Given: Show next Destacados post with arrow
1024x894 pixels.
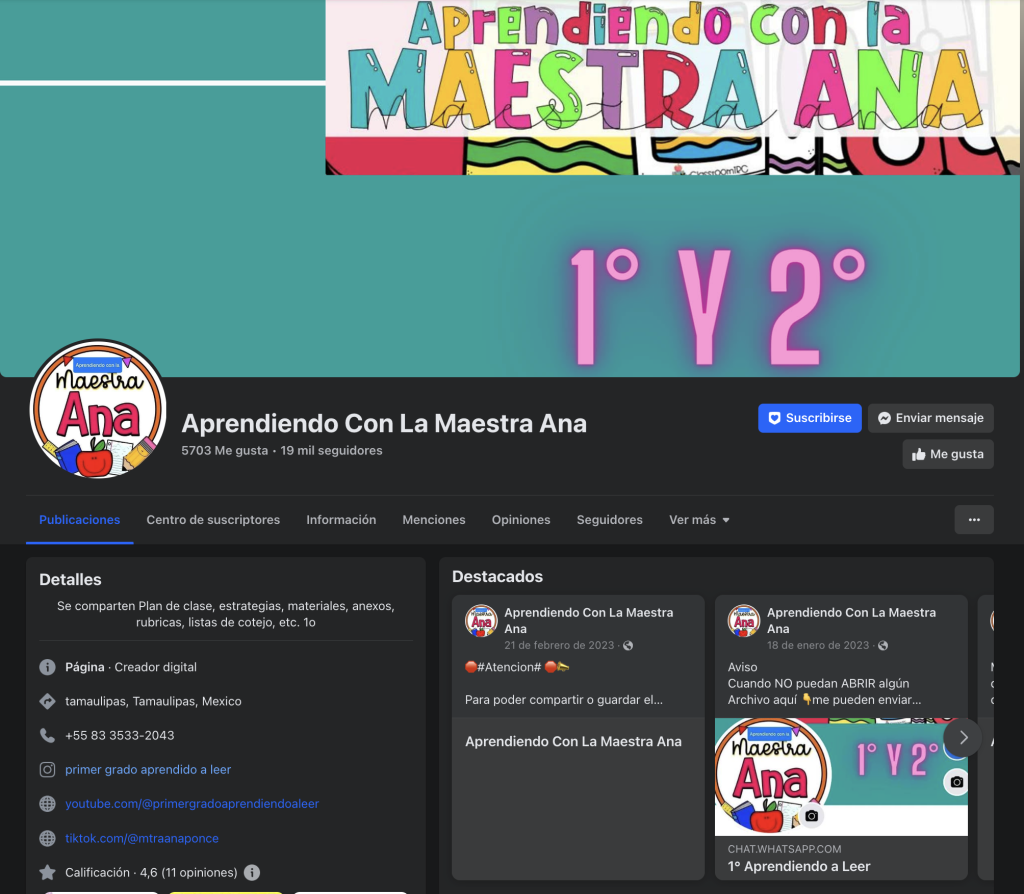Looking at the screenshot, I should click(962, 738).
